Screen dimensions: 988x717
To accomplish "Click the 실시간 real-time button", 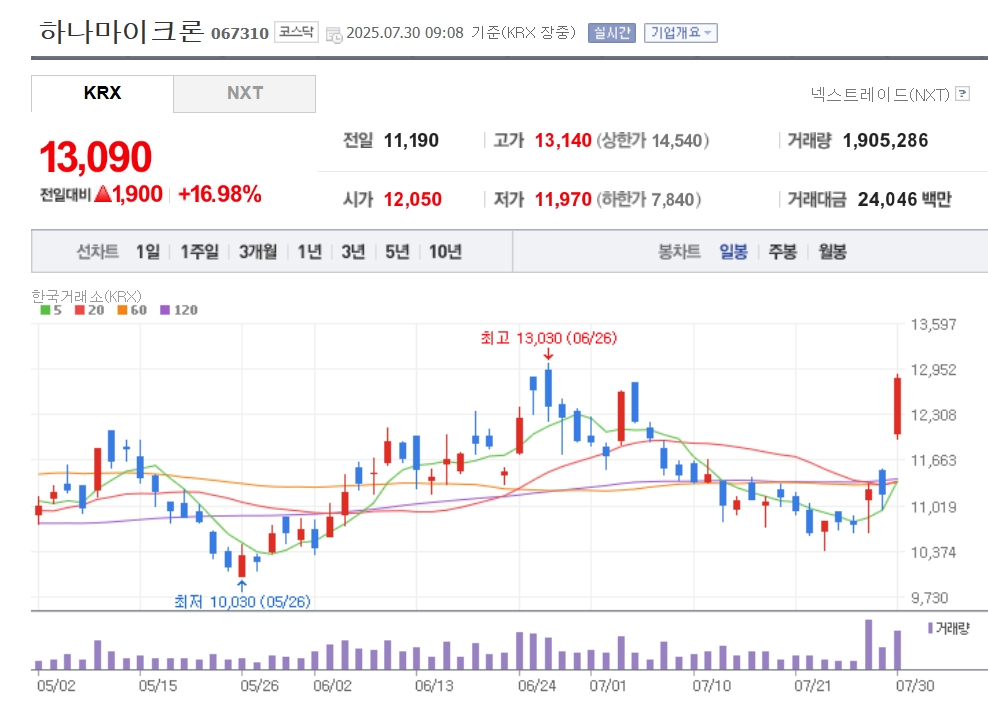I will point(611,33).
